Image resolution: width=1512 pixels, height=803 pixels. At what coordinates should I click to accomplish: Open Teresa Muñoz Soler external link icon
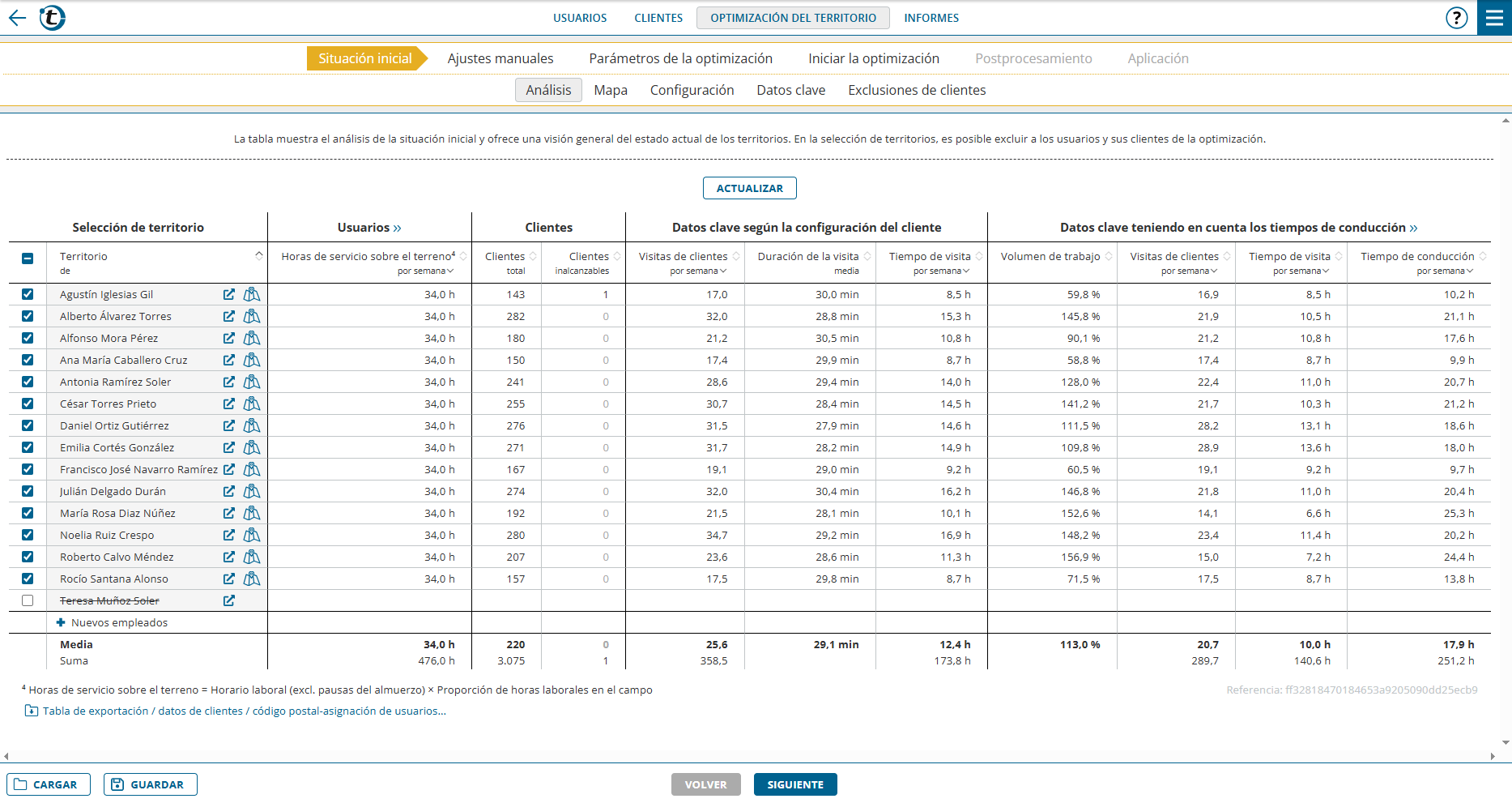tap(229, 601)
